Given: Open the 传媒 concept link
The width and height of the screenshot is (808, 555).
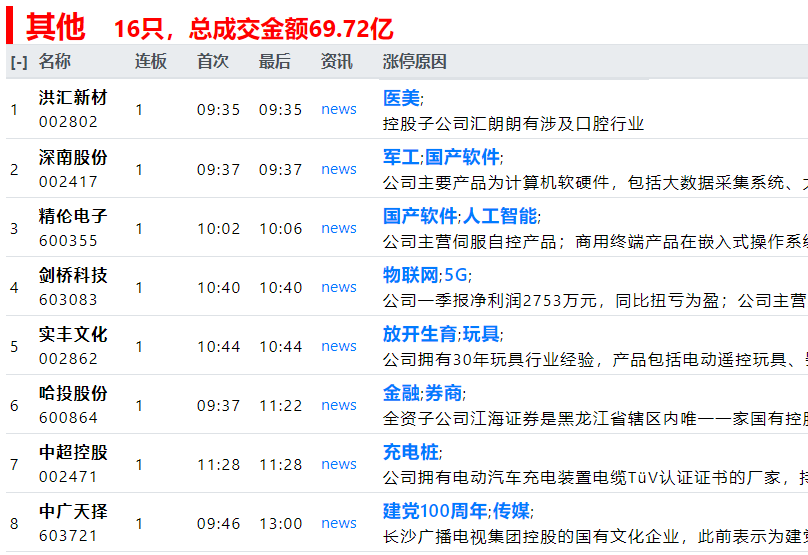Looking at the screenshot, I should pyautogui.click(x=511, y=511).
